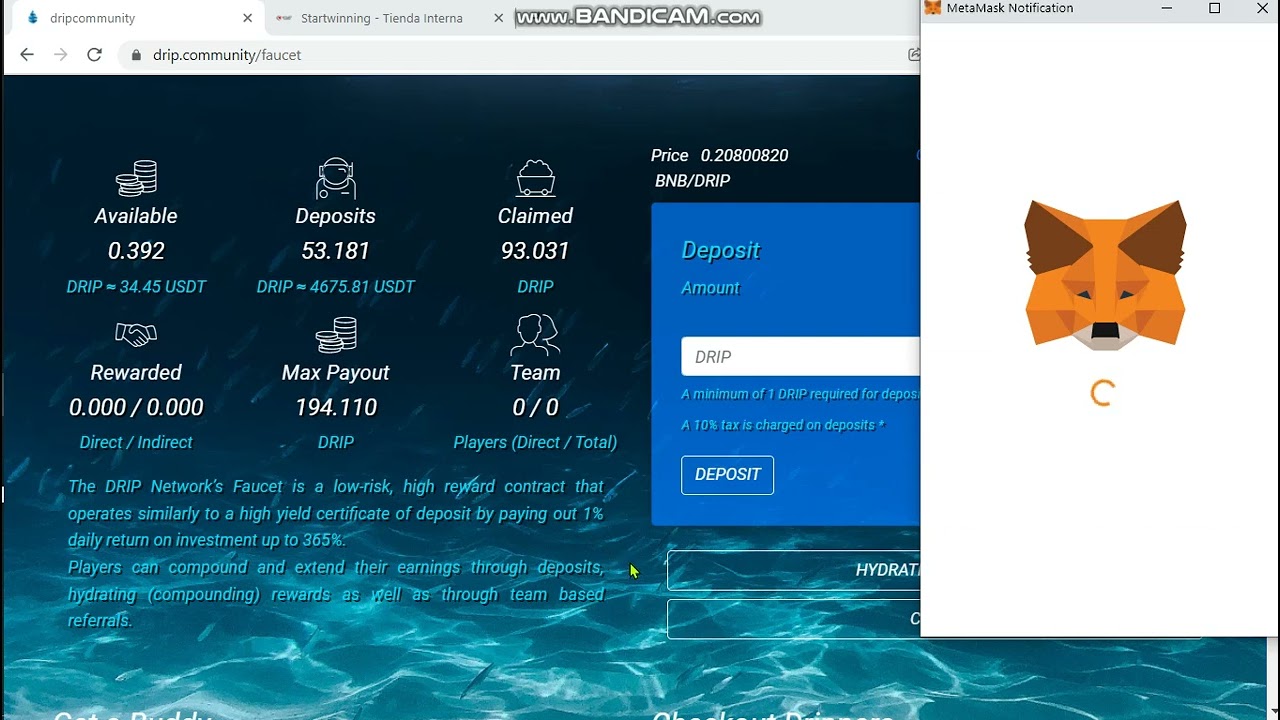Click the Max Payout coins icon
The height and width of the screenshot is (720, 1280).
click(x=336, y=335)
